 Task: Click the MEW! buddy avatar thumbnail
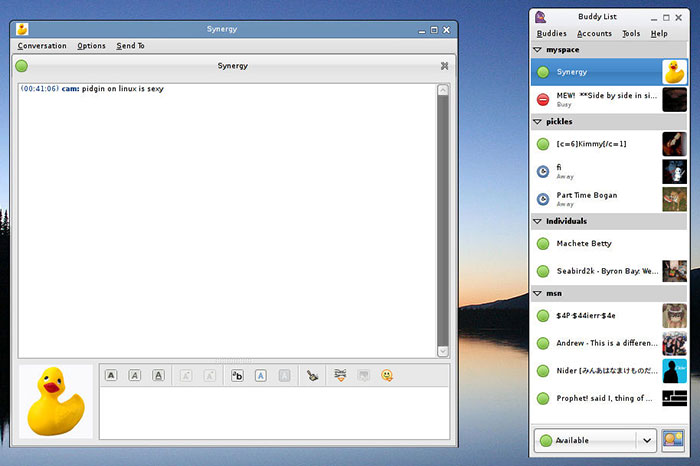[675, 99]
